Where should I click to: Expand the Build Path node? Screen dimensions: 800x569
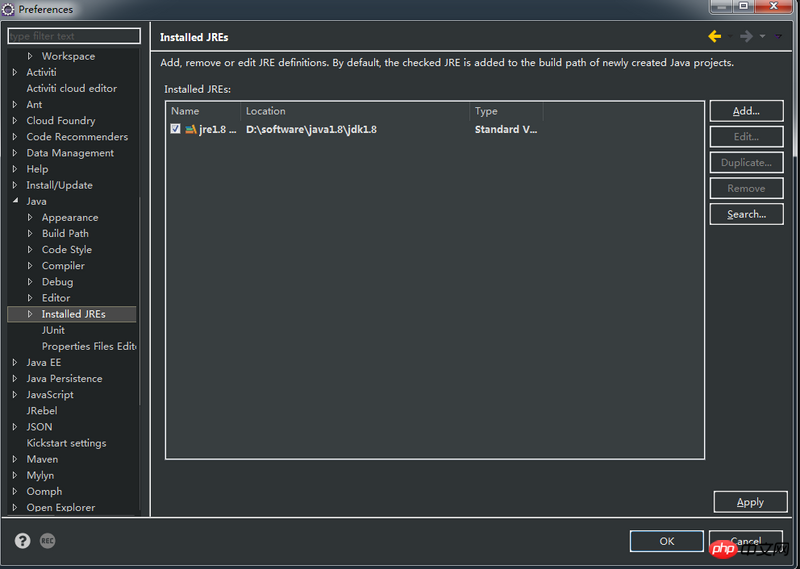coord(30,233)
